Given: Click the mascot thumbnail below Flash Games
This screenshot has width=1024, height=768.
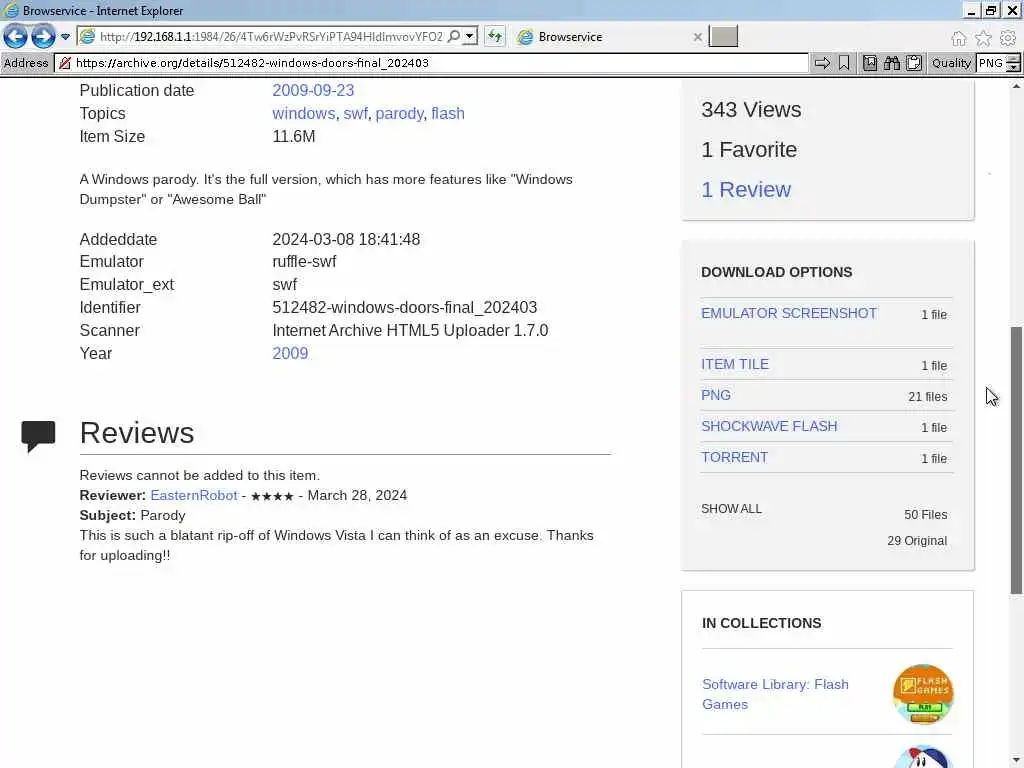Looking at the screenshot, I should [923, 757].
